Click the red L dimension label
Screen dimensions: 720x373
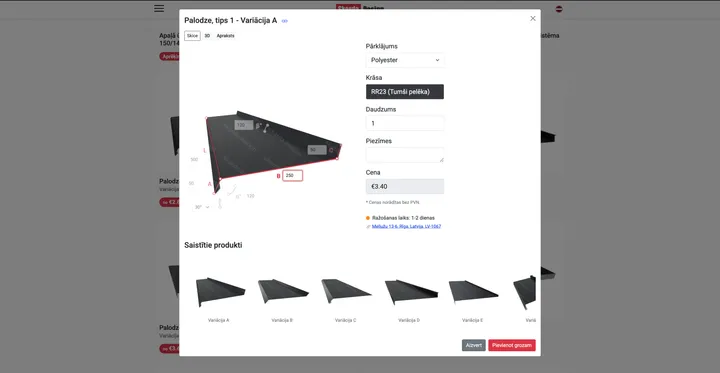[x=204, y=150]
